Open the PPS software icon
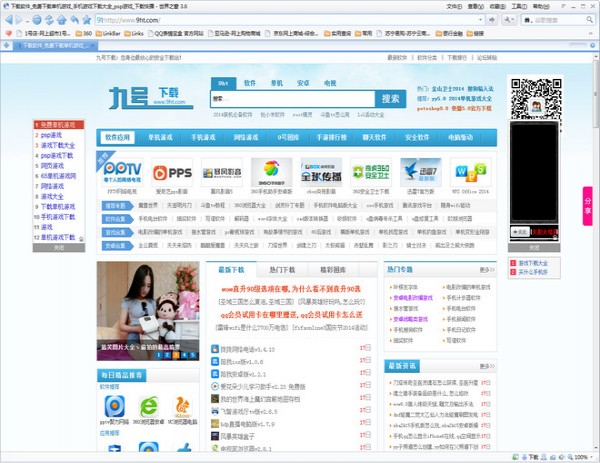The image size is (600, 463). click(x=172, y=172)
